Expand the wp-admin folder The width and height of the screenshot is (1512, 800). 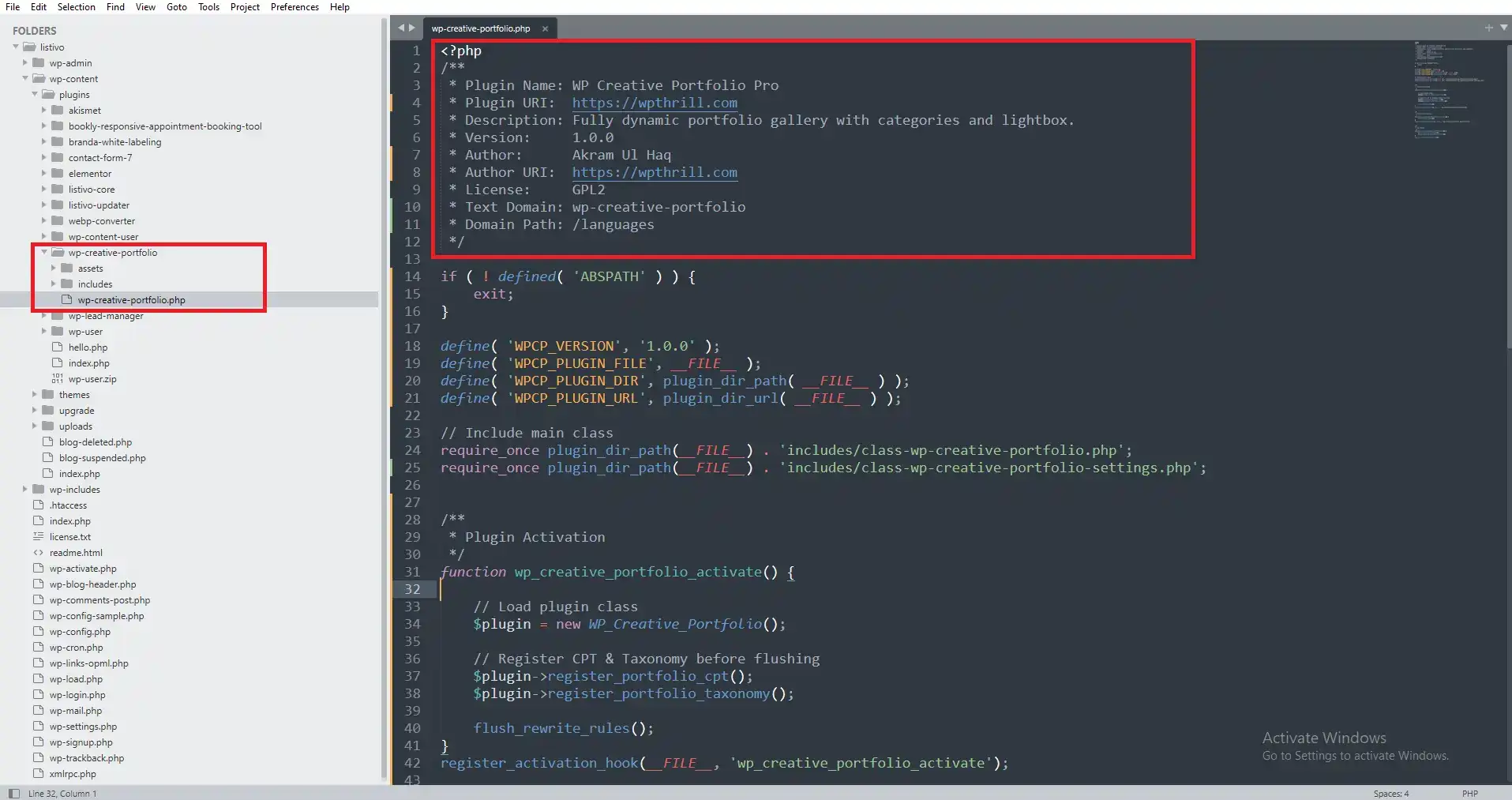pyautogui.click(x=24, y=62)
